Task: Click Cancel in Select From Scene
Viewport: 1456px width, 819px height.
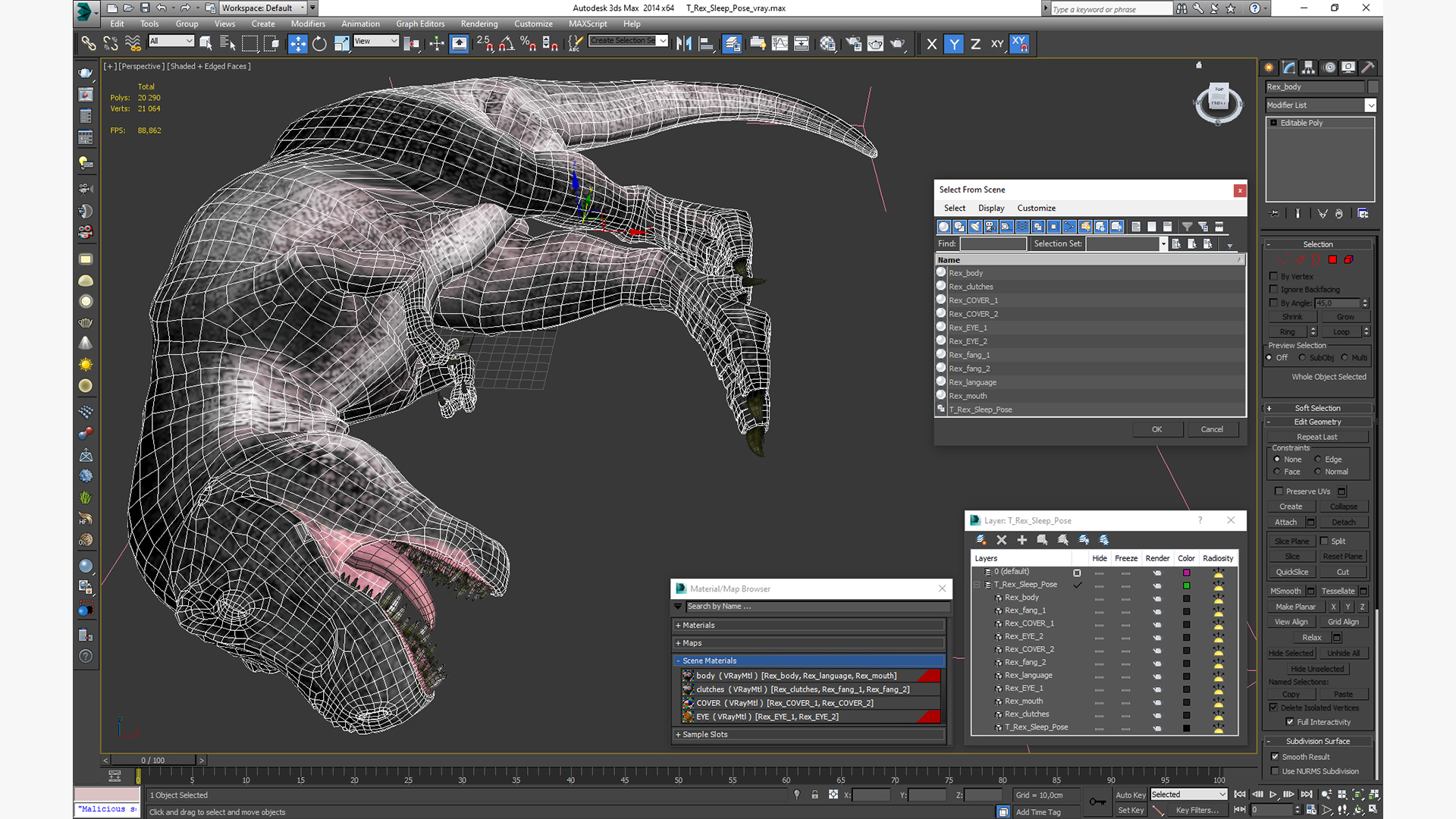Action: coord(1212,429)
